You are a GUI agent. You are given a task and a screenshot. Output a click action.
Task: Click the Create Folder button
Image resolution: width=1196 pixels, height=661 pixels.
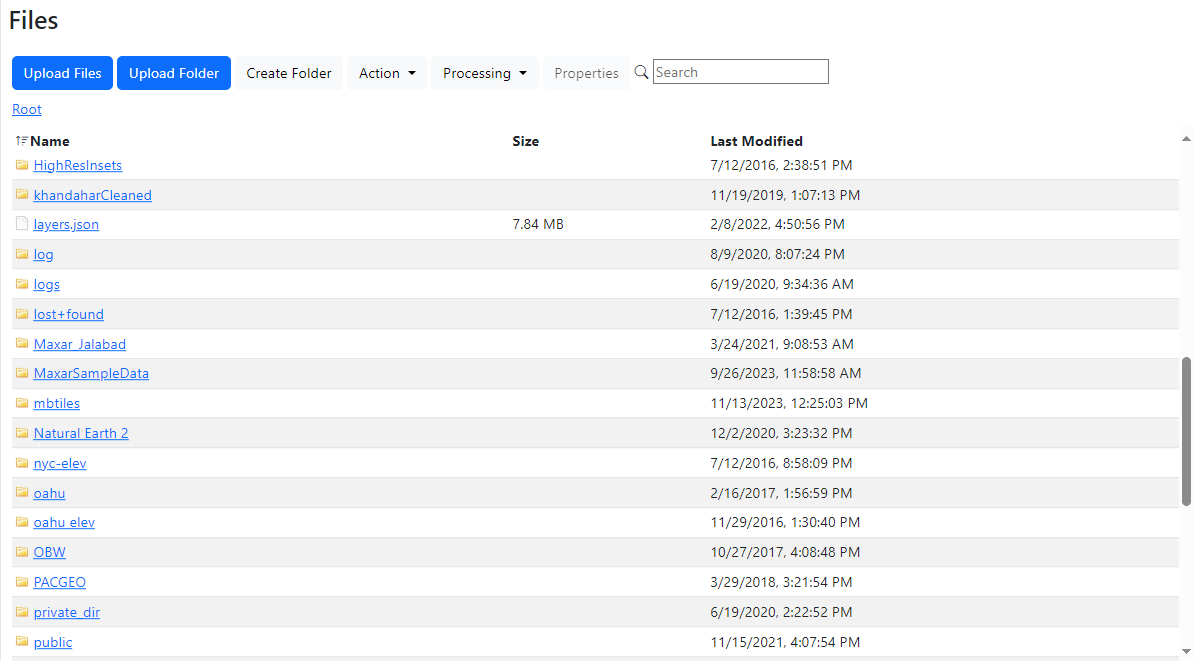289,73
